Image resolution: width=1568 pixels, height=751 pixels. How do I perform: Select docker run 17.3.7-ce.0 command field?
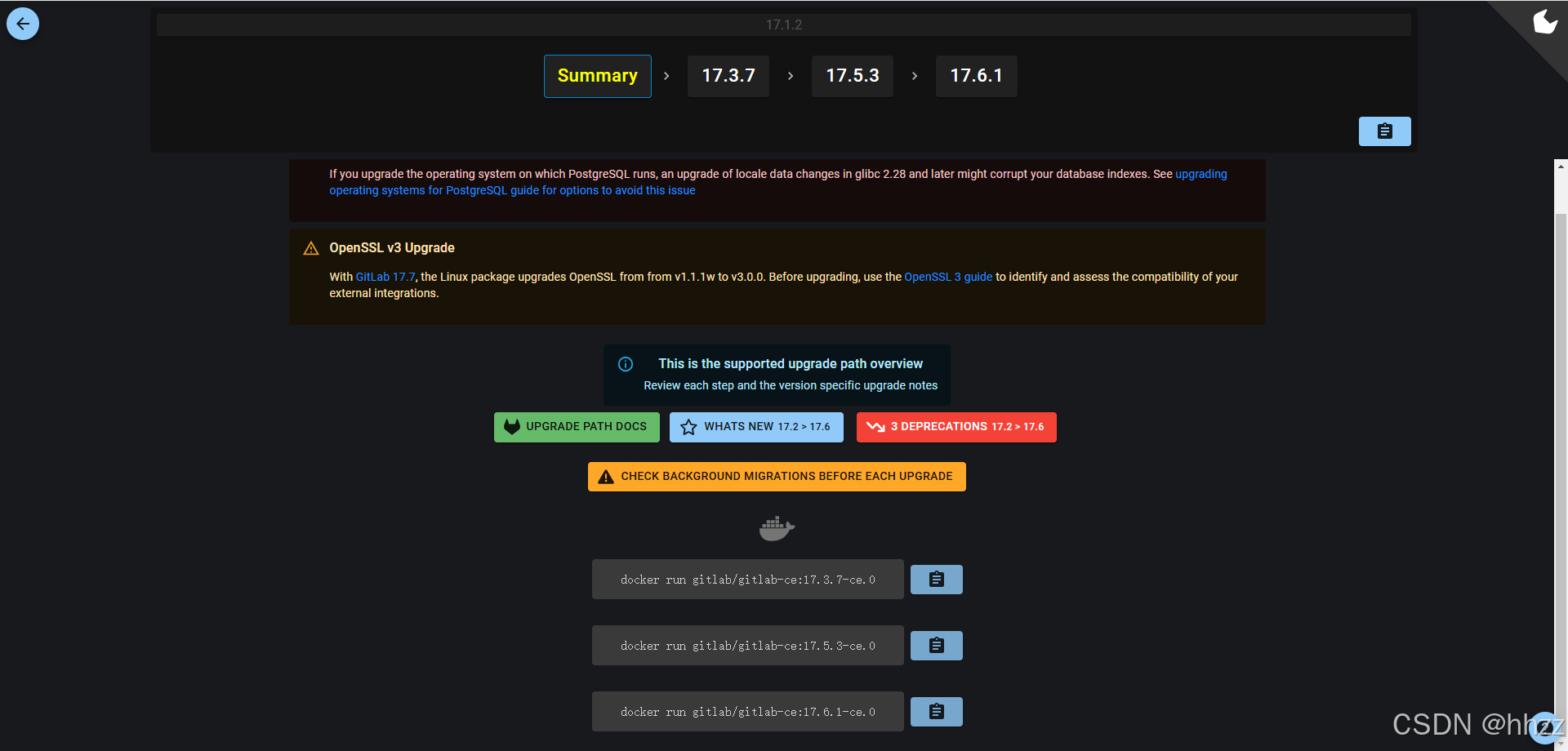(x=748, y=580)
